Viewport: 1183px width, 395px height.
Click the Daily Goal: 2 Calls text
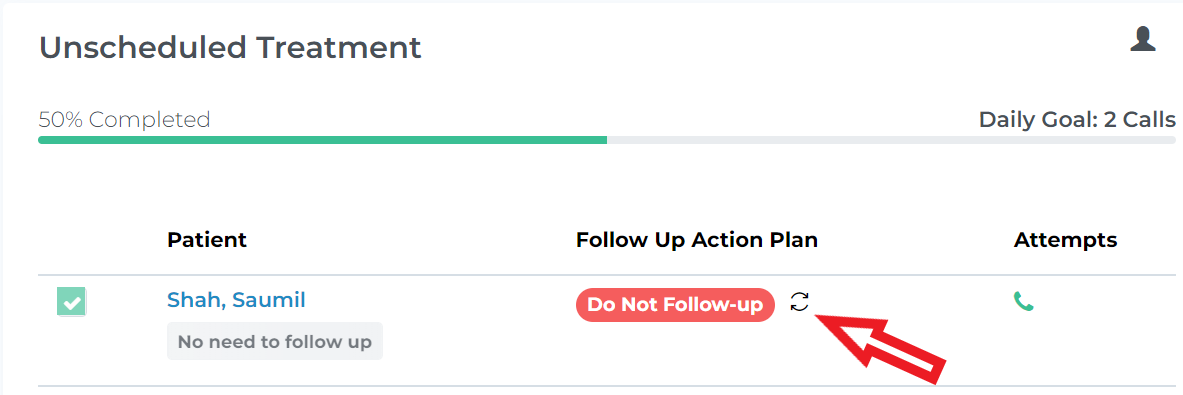click(x=1077, y=120)
